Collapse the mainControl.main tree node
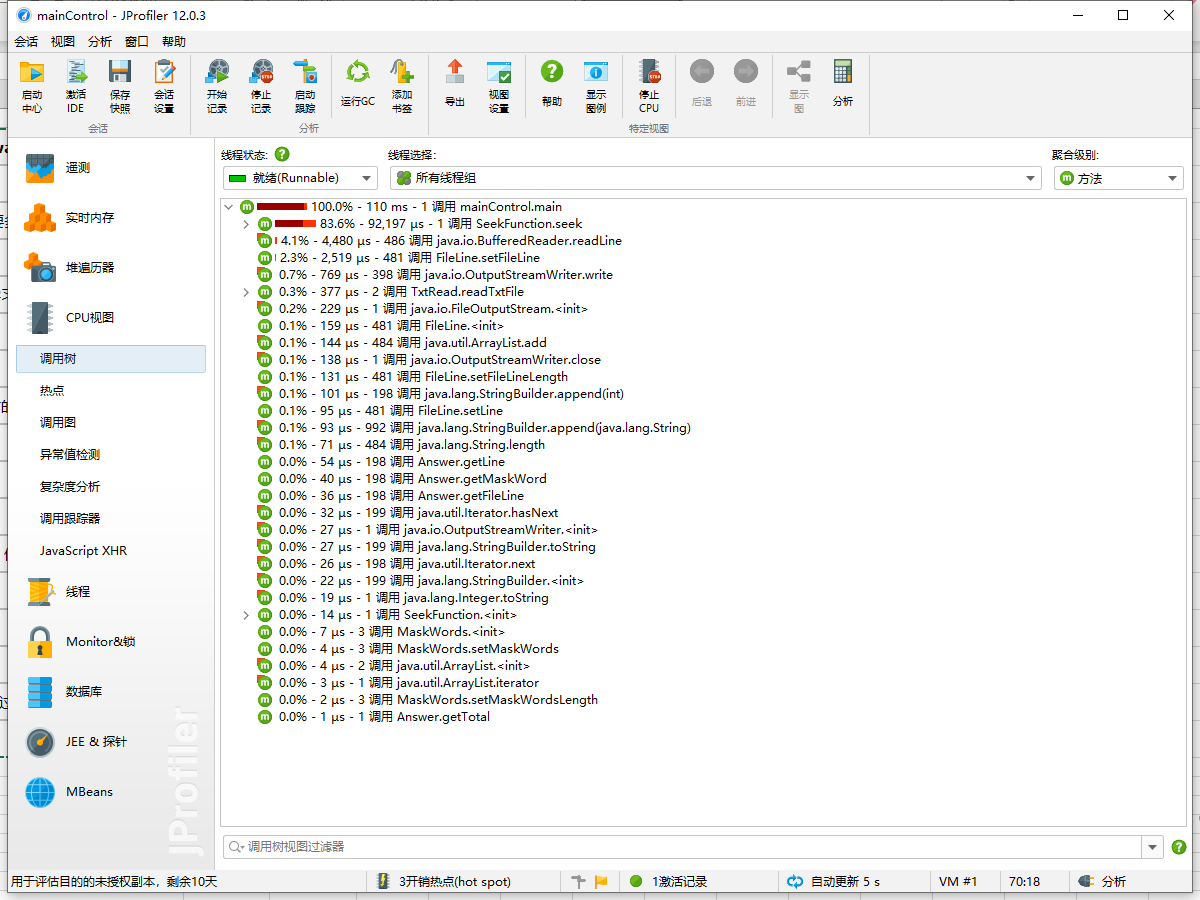Image resolution: width=1200 pixels, height=900 pixels. pos(229,207)
